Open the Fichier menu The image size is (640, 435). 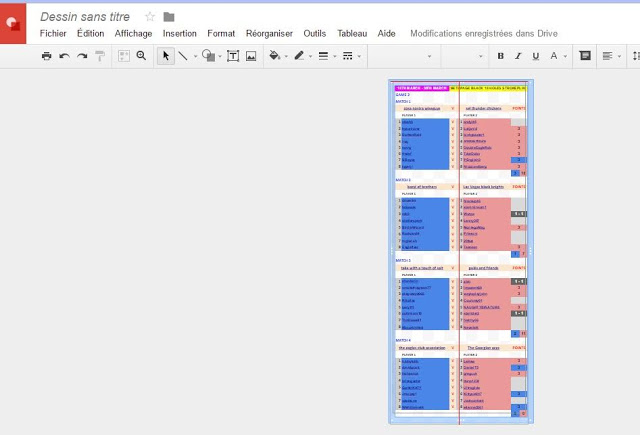(53, 33)
